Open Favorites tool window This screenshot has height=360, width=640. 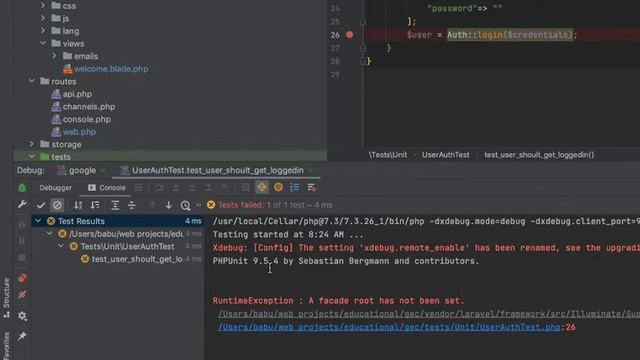[7, 346]
